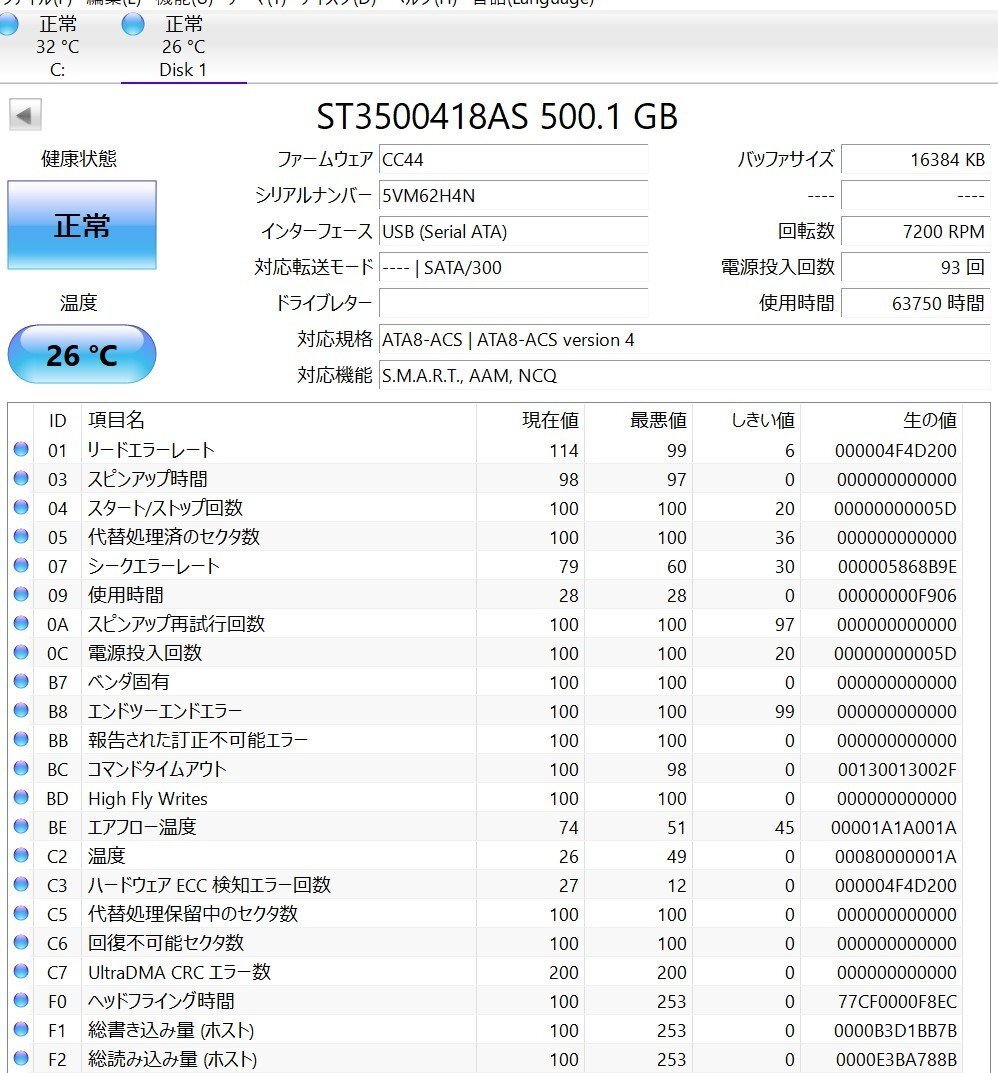Click threshold value 97 in row 0A
Image resolution: width=998 pixels, height=1073 pixels.
click(784, 625)
